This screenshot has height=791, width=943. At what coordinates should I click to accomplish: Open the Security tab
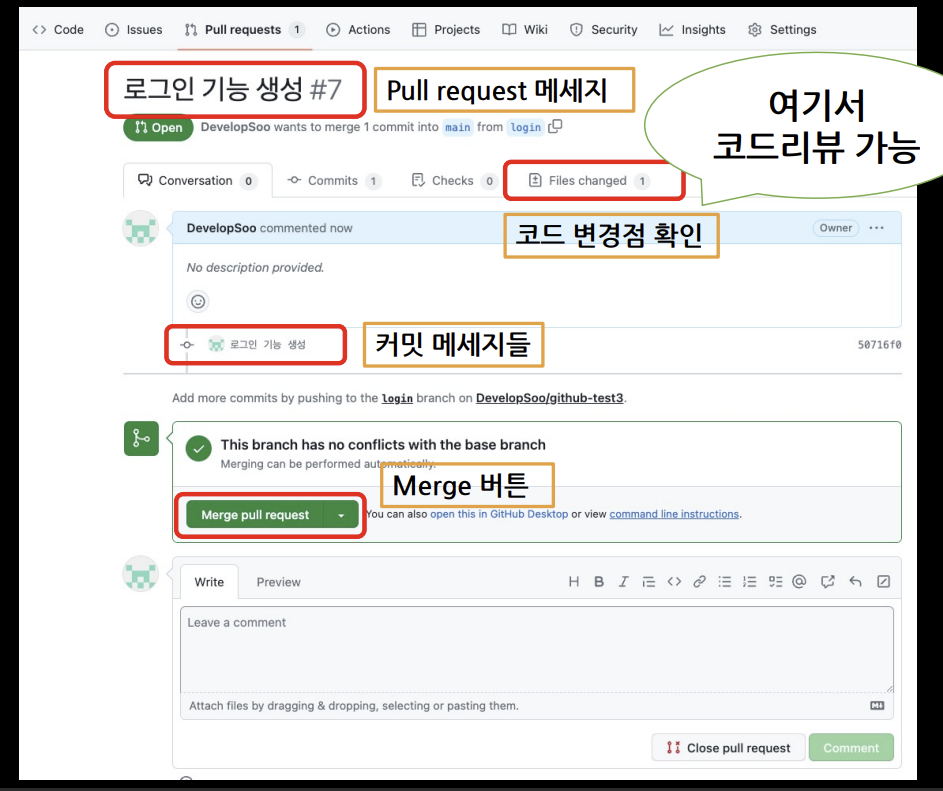click(603, 29)
